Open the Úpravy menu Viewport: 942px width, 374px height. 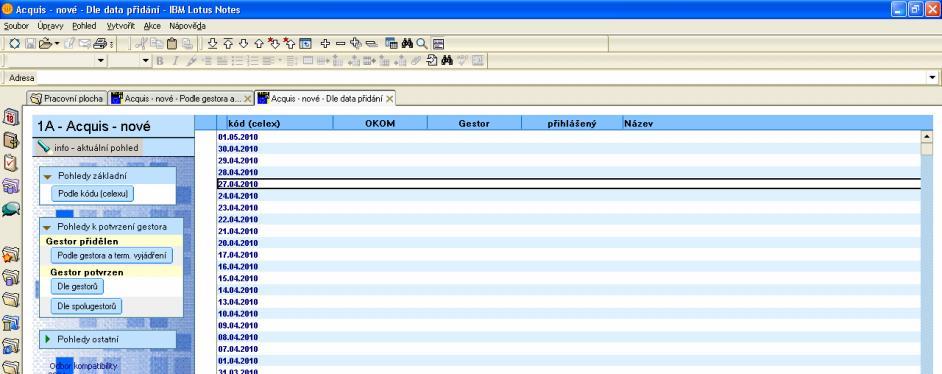tap(50, 26)
